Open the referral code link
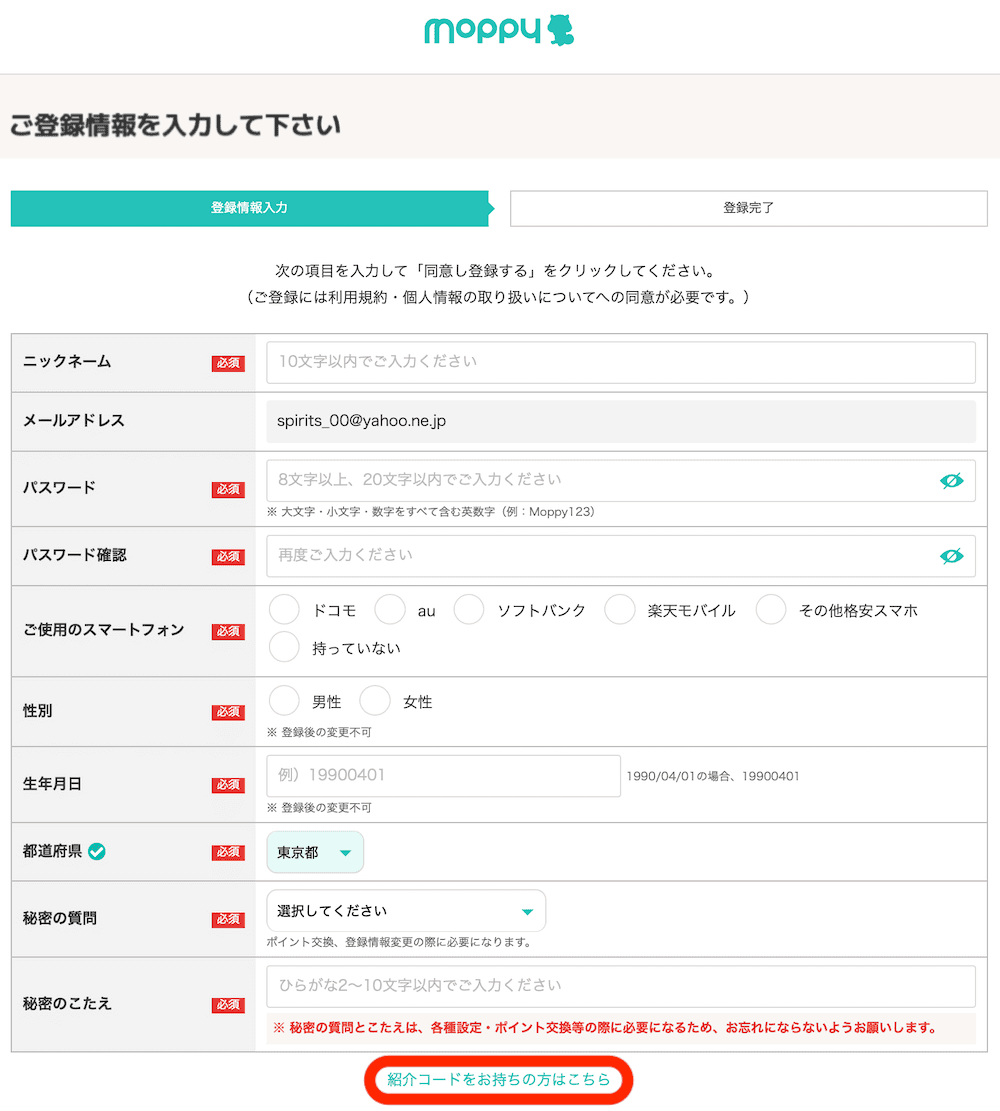Image resolution: width=1000 pixels, height=1111 pixels. pyautogui.click(x=500, y=1081)
